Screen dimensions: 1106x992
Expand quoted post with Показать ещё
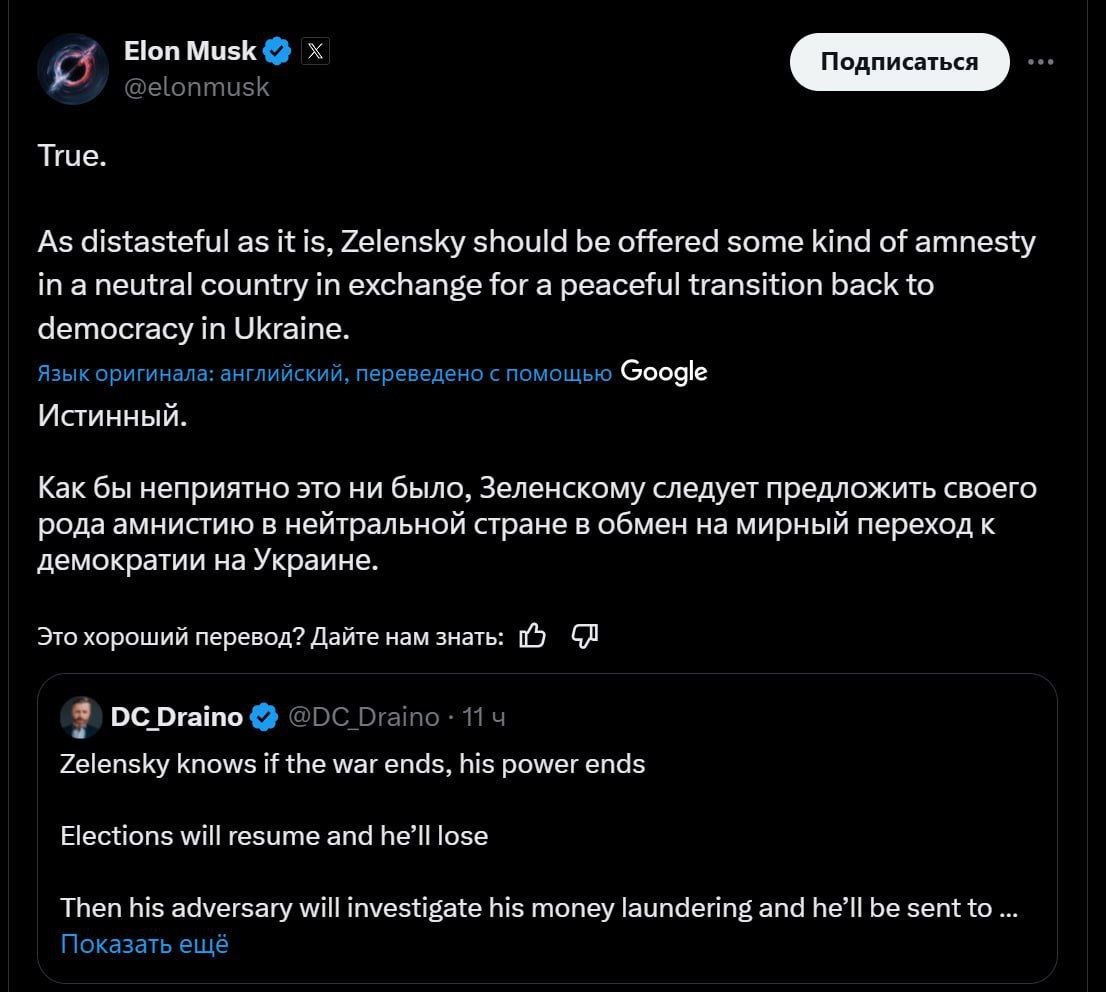click(x=144, y=943)
